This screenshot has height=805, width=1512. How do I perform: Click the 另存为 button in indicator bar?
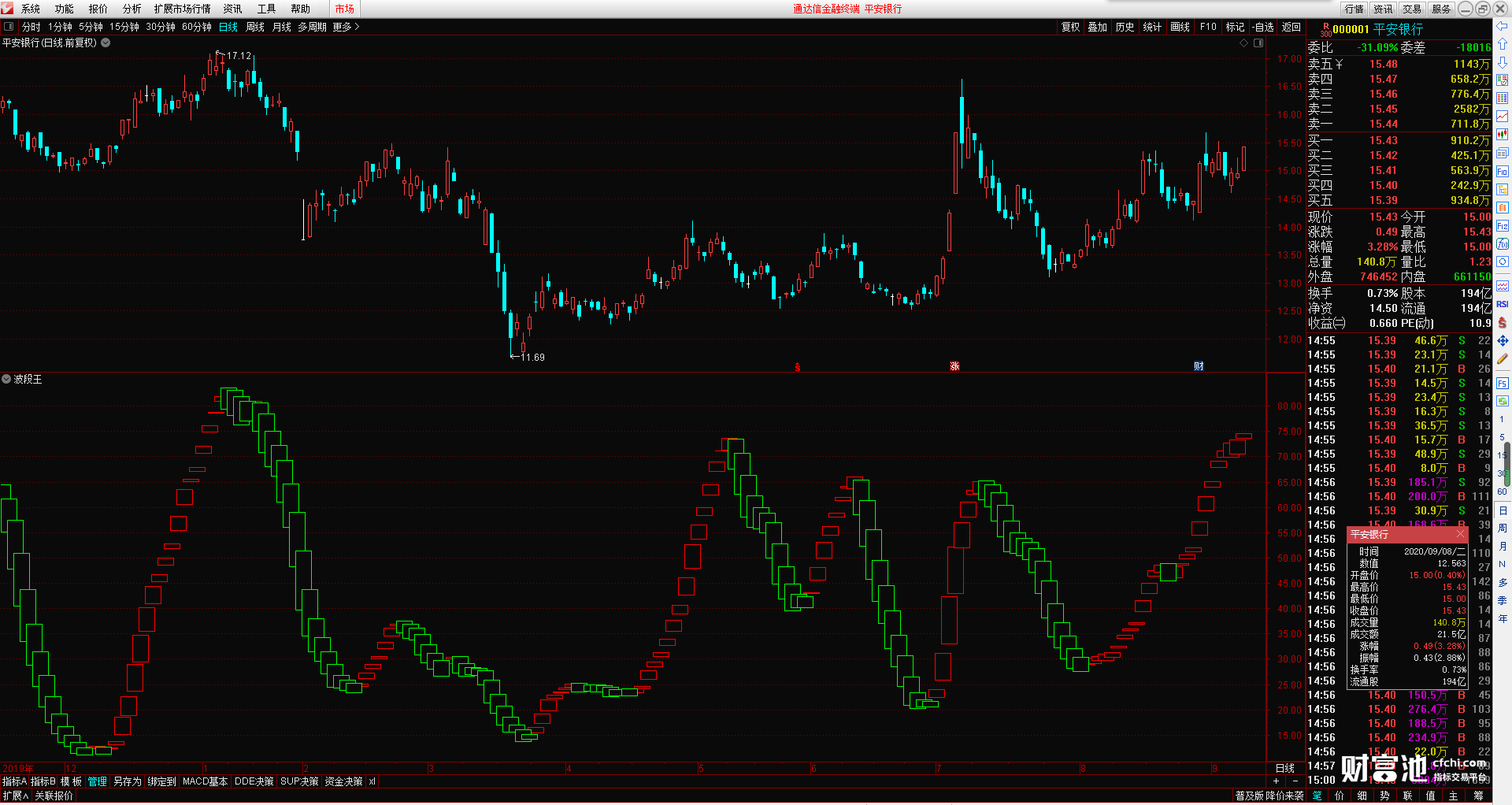(x=128, y=781)
